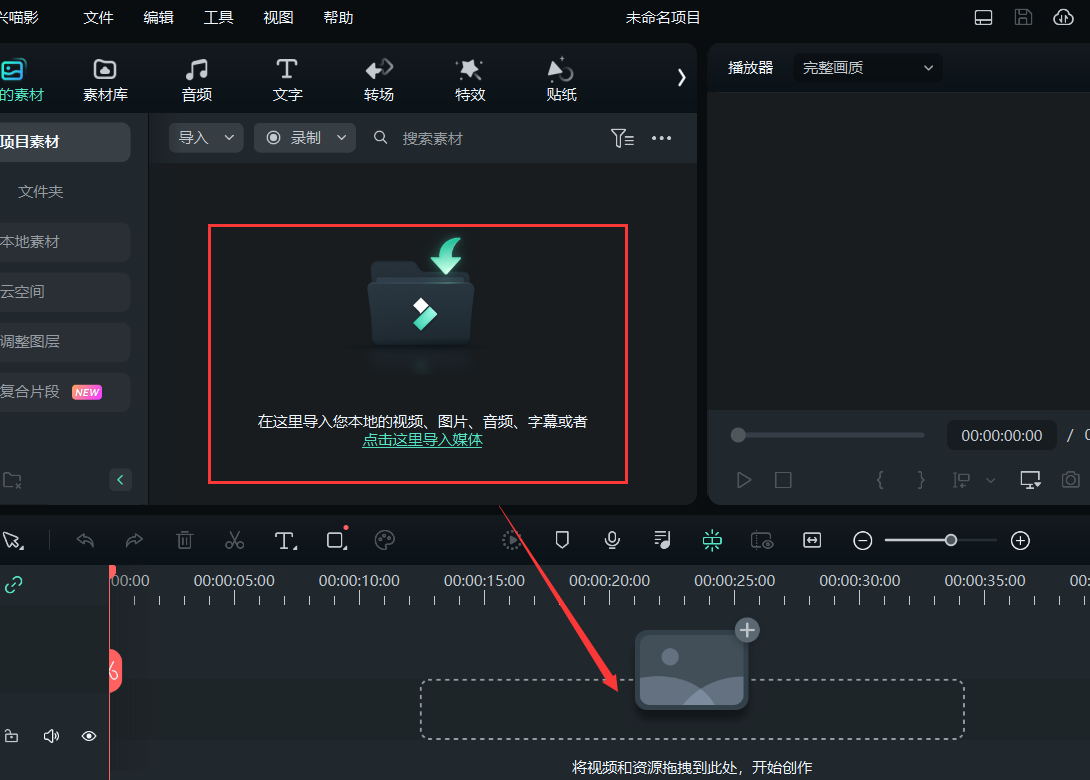Open the 文件 menu
The height and width of the screenshot is (780, 1090).
click(98, 18)
